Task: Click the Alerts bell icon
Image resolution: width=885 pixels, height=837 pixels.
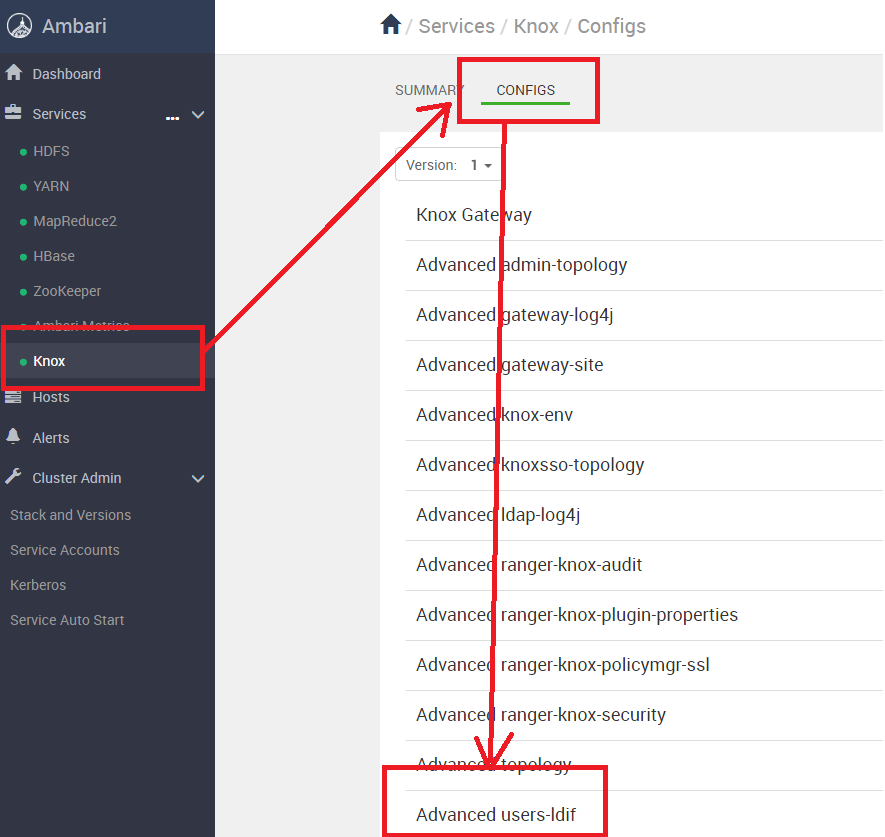Action: (x=14, y=437)
